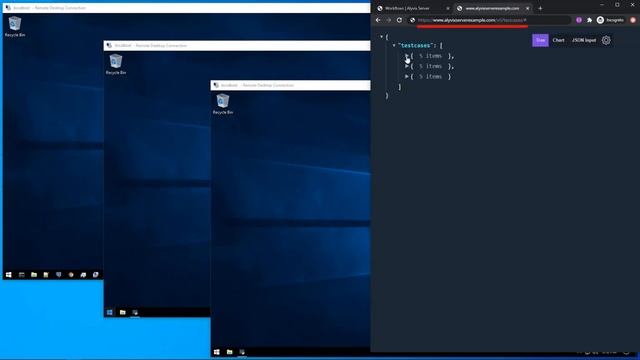Screen dimensions: 640x360
Task: Open a new browser tab with plus
Action: pyautogui.click(x=540, y=8)
